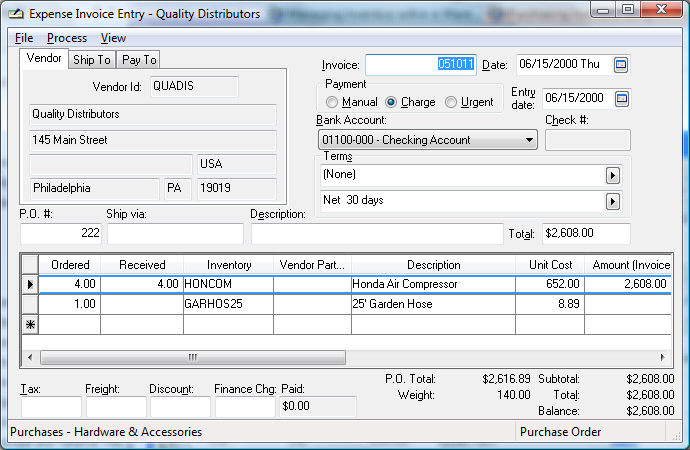
Task: Click the first Terms arrow button beside (None)
Action: 613,176
